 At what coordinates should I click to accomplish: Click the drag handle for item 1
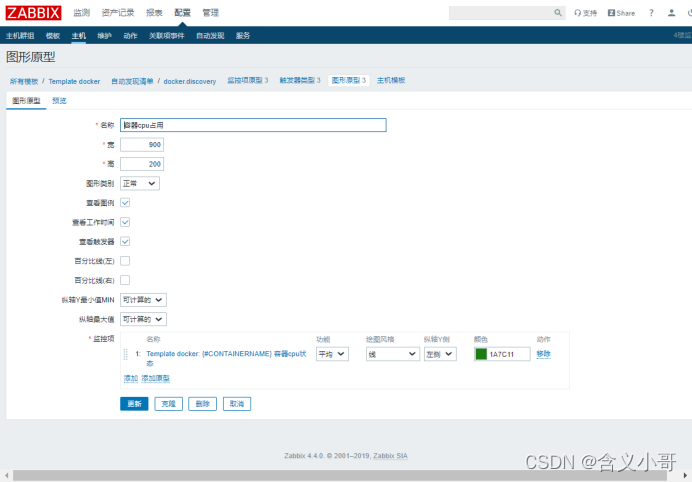tap(125, 354)
